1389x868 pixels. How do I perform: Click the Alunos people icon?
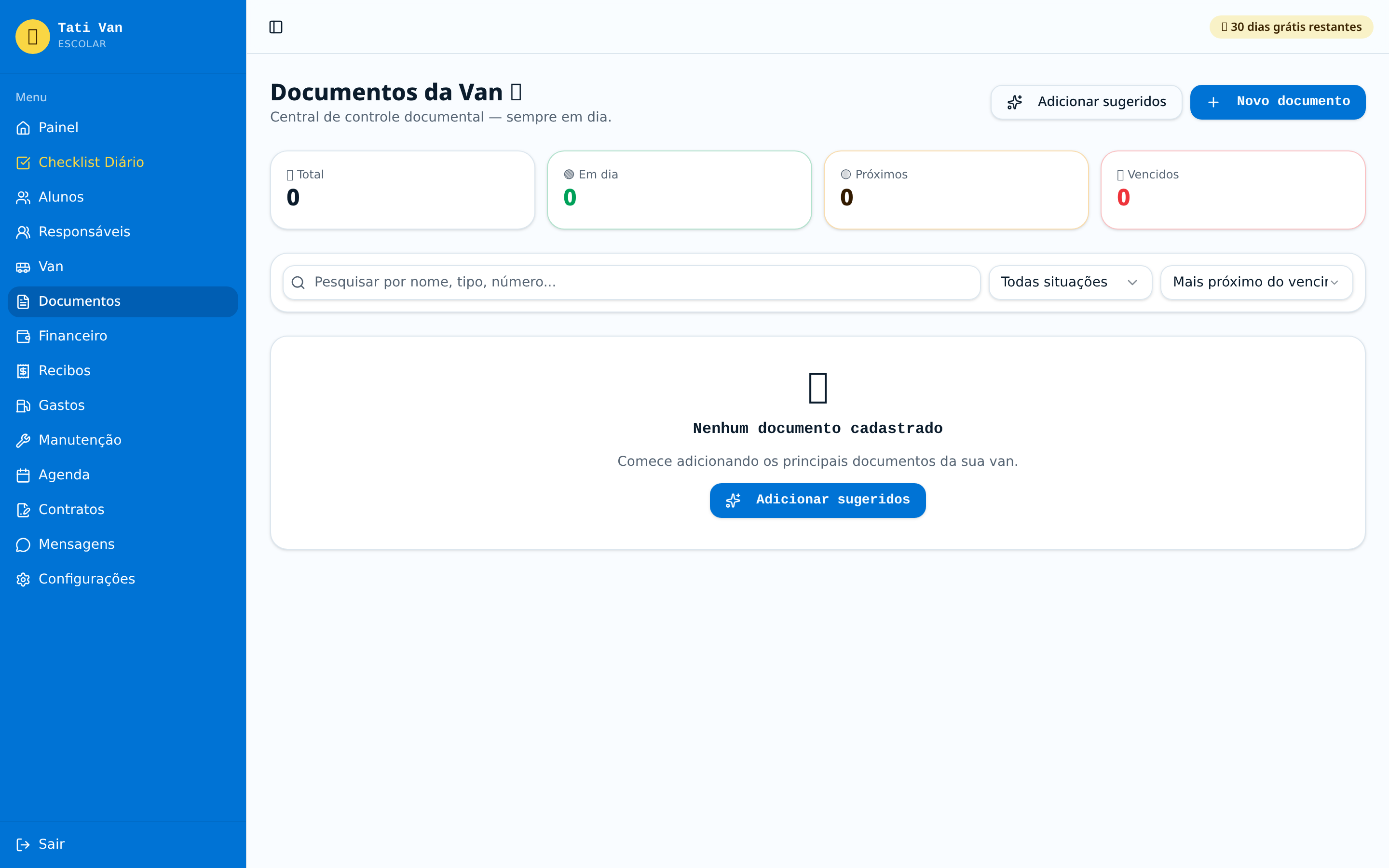tap(23, 198)
